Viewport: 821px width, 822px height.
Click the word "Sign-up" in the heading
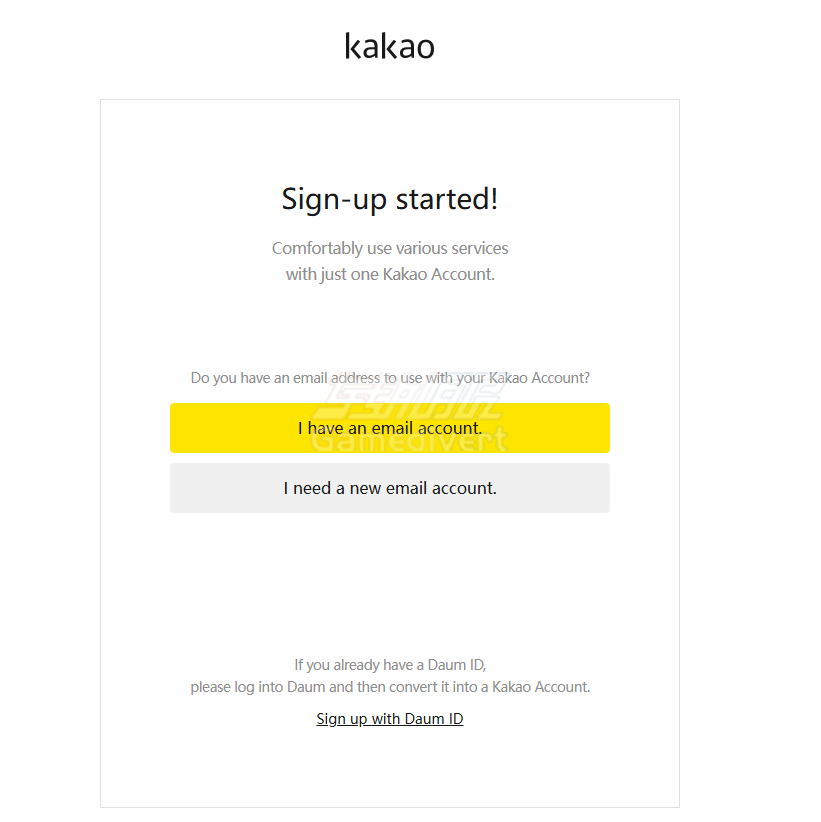pos(334,199)
